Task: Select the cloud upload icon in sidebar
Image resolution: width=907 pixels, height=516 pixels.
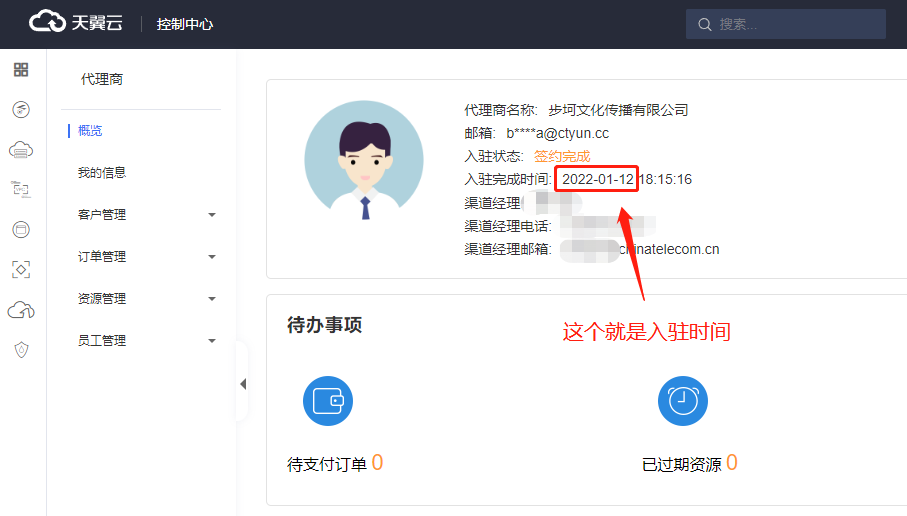Action: tap(21, 310)
